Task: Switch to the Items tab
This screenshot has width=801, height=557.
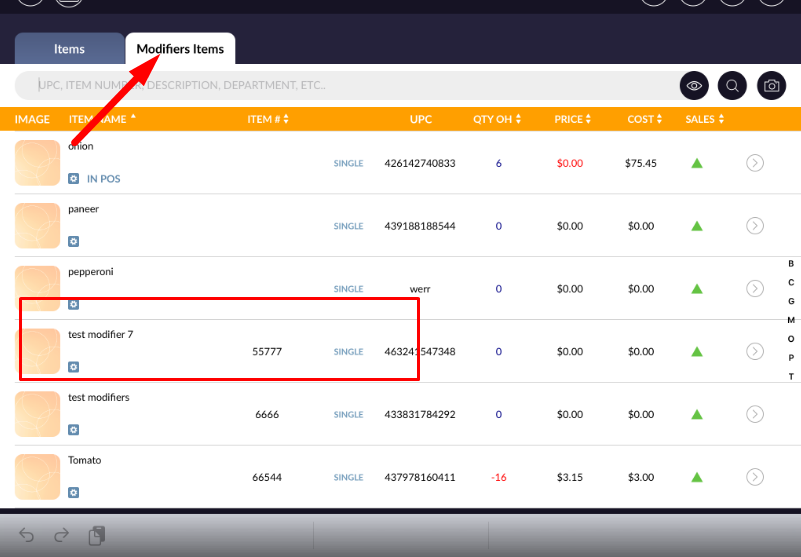Action: coord(69,49)
